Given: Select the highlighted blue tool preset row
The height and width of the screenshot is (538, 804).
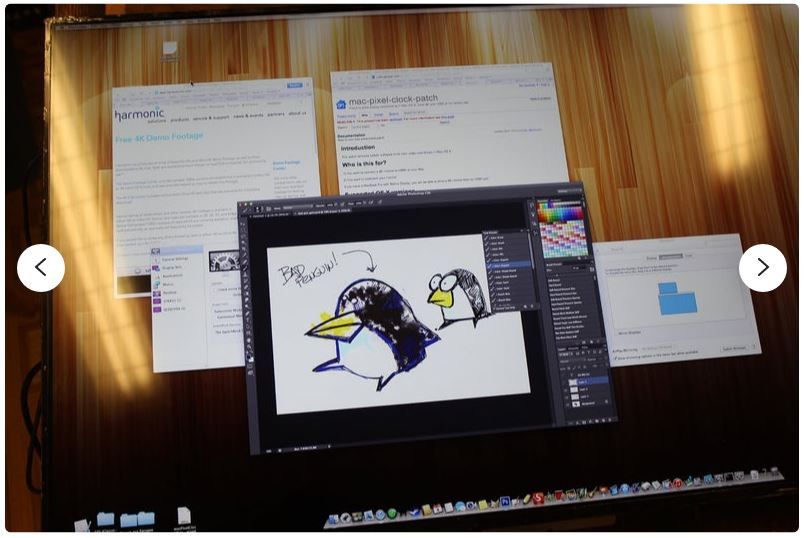Looking at the screenshot, I should tap(508, 266).
